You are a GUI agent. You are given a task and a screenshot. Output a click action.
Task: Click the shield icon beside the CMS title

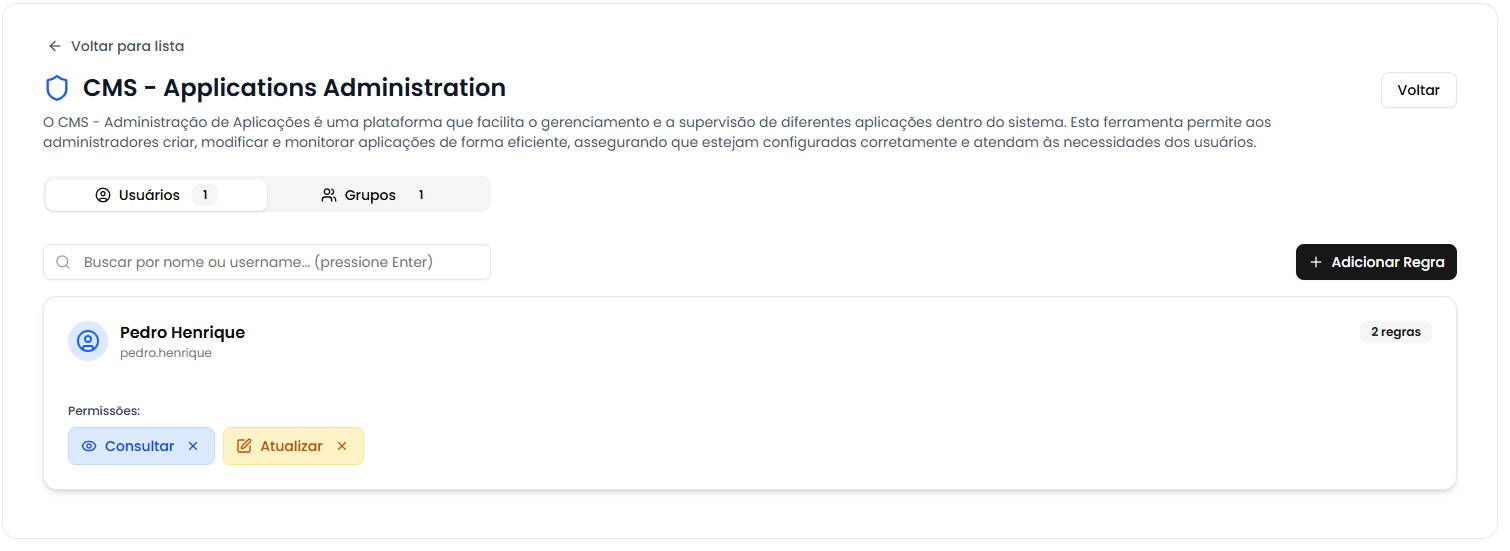coord(57,88)
